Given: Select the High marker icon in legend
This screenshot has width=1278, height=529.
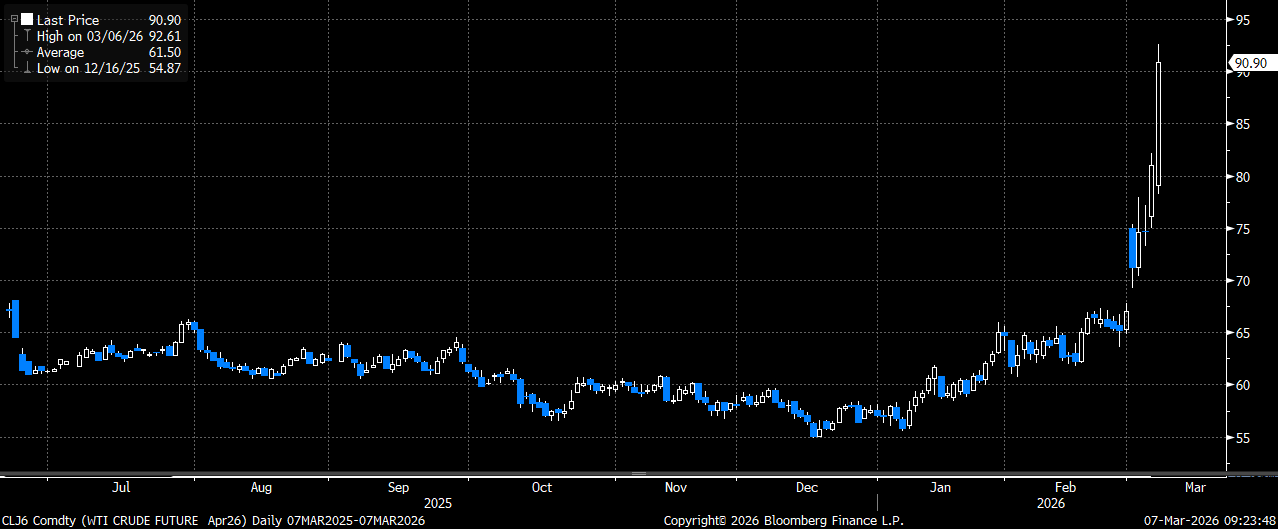Looking at the screenshot, I should click(x=26, y=36).
